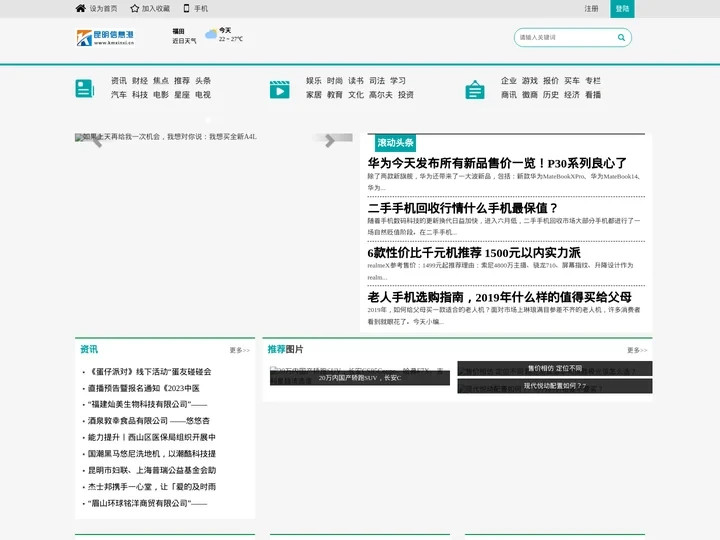
Task: Visit the 教育 section
Action: point(335,95)
